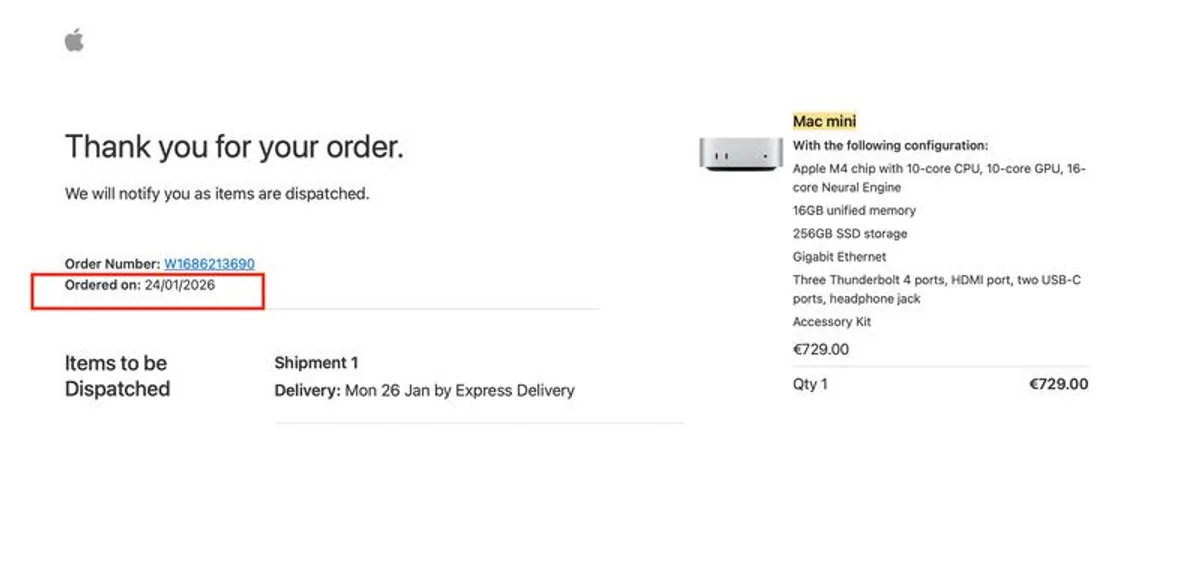1200x581 pixels.
Task: Click the Order Number label
Action: tap(112, 264)
